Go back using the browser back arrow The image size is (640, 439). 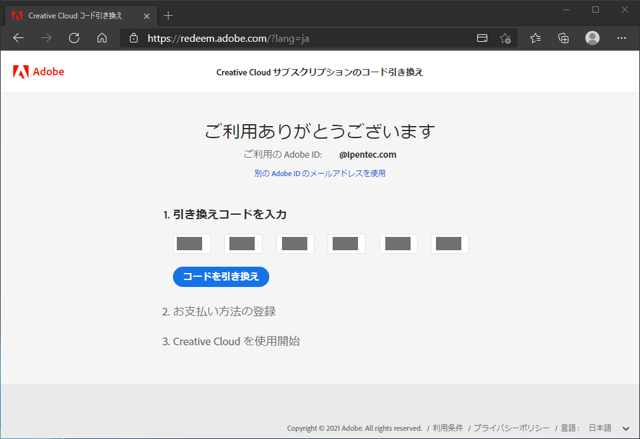tap(18, 38)
